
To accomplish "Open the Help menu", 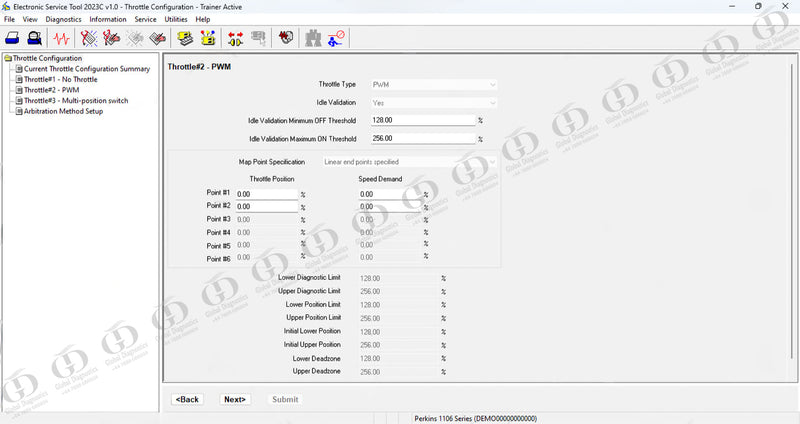I will pyautogui.click(x=203, y=19).
